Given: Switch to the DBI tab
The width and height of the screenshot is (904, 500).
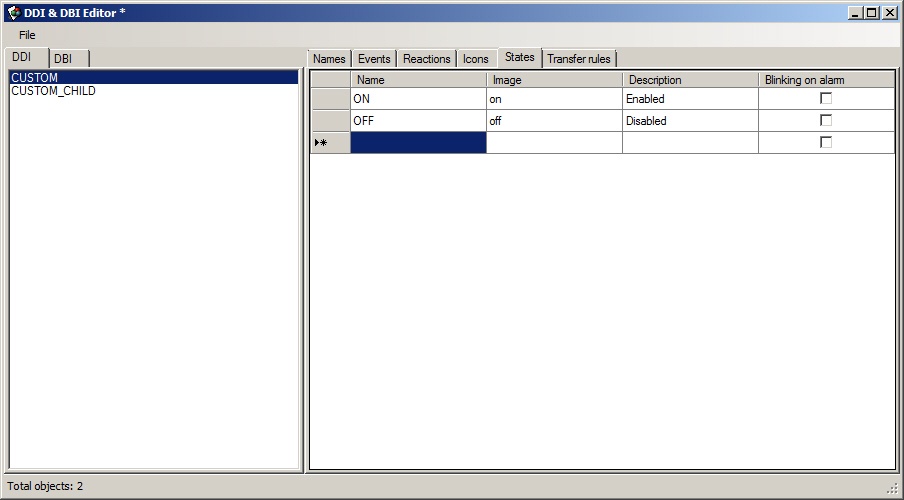Looking at the screenshot, I should pyautogui.click(x=69, y=59).
